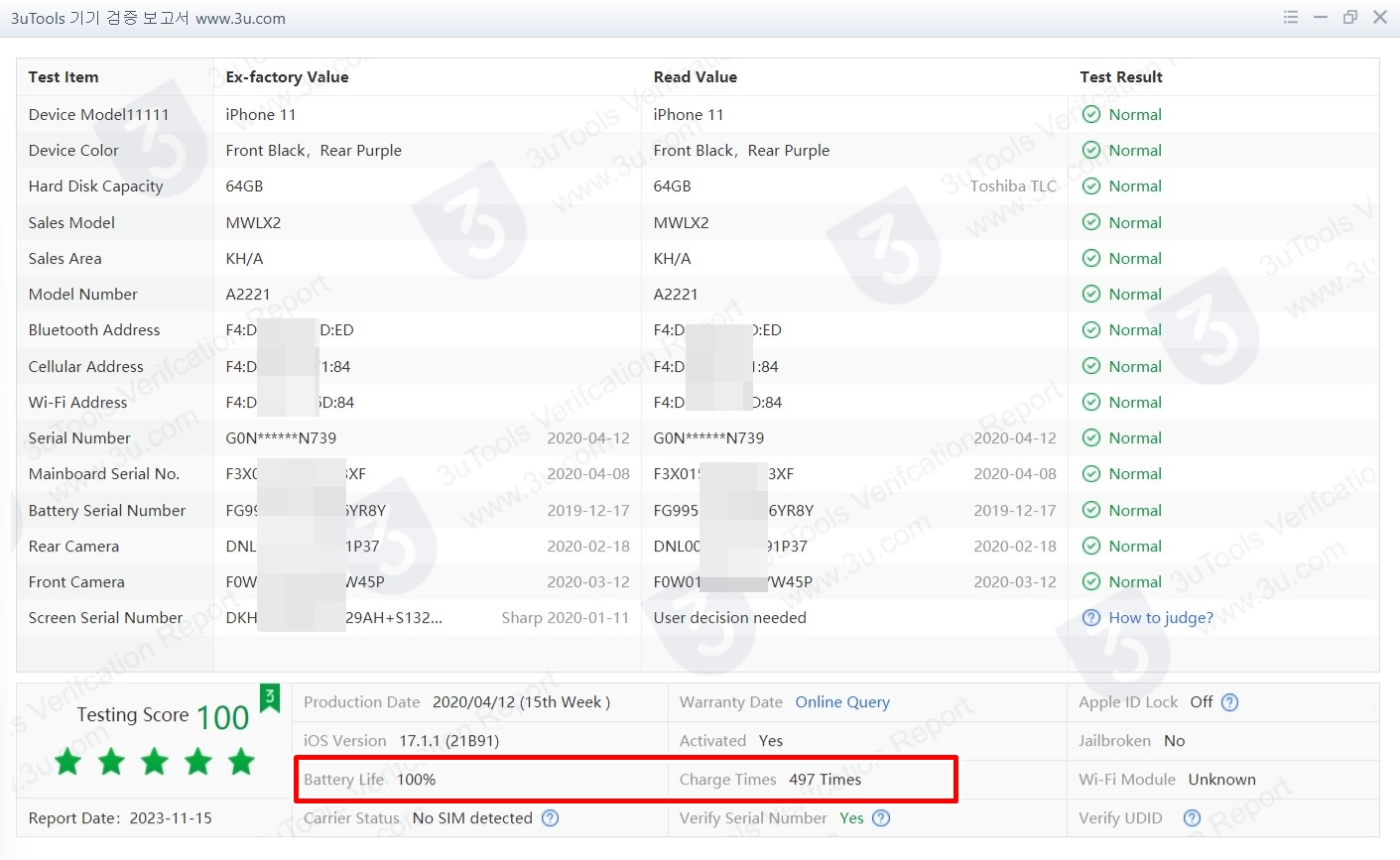
Task: Click the No SIM detected carrier status
Action: (472, 818)
